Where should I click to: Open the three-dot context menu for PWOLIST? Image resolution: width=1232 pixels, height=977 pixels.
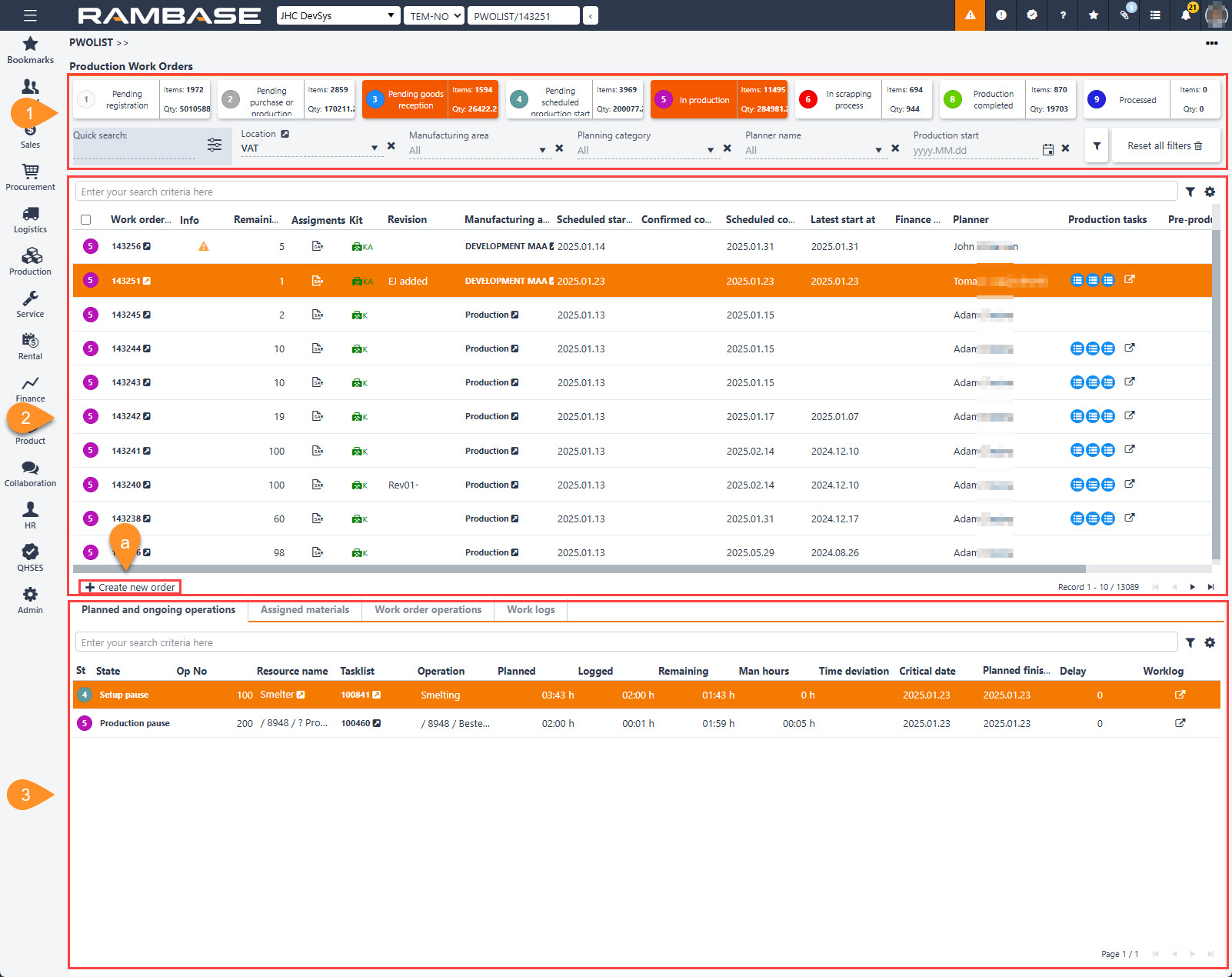point(1212,43)
